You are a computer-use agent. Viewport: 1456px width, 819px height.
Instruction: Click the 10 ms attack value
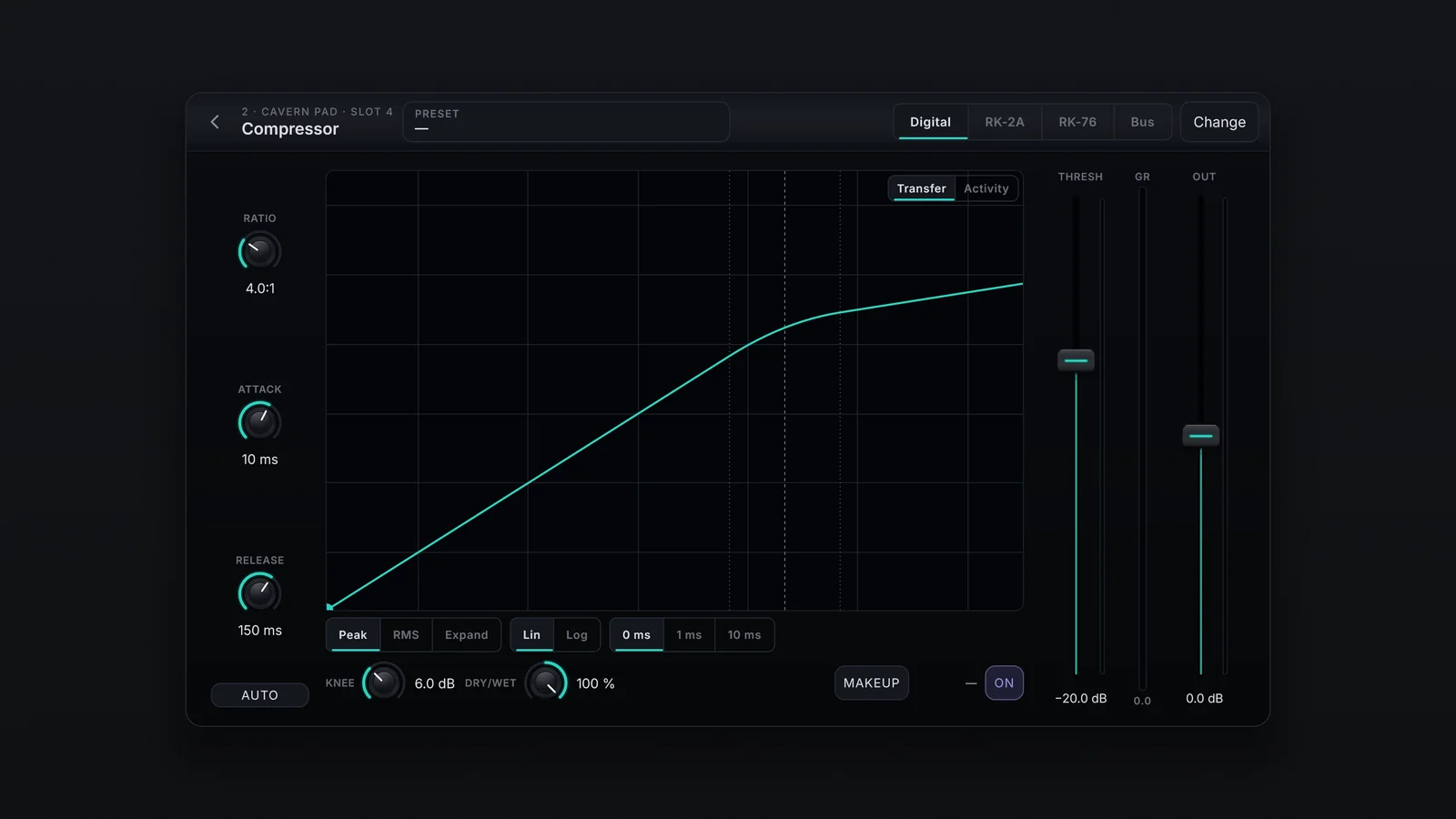pyautogui.click(x=260, y=460)
